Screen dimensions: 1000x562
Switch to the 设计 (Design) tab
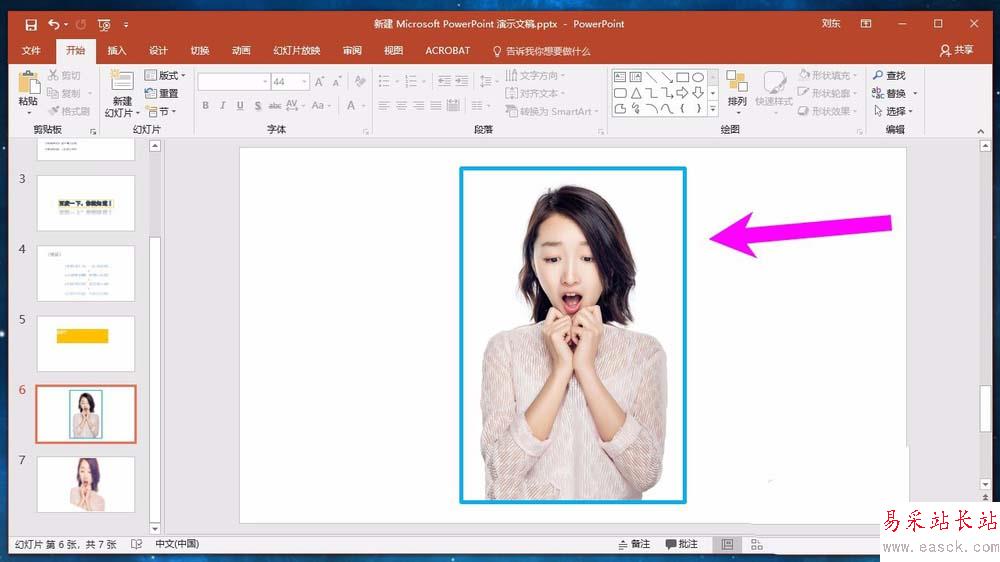158,50
